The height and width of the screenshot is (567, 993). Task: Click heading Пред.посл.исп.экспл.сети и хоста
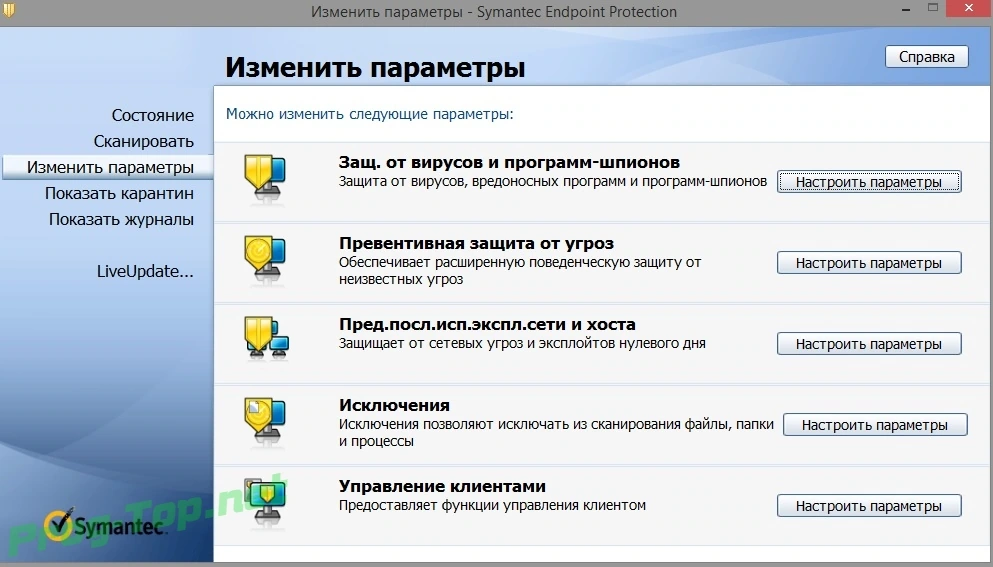pyautogui.click(x=487, y=324)
